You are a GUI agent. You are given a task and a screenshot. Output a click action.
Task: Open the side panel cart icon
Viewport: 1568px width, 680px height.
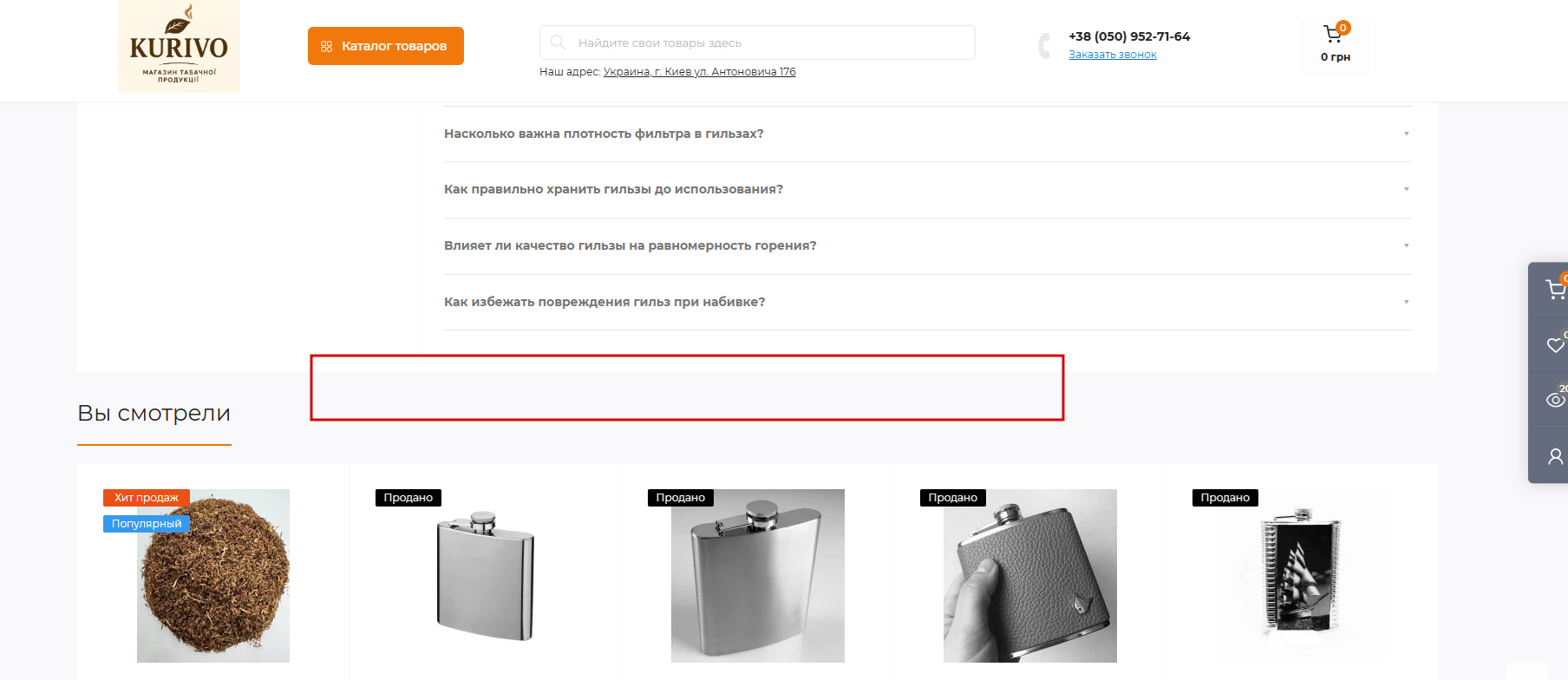pyautogui.click(x=1555, y=290)
